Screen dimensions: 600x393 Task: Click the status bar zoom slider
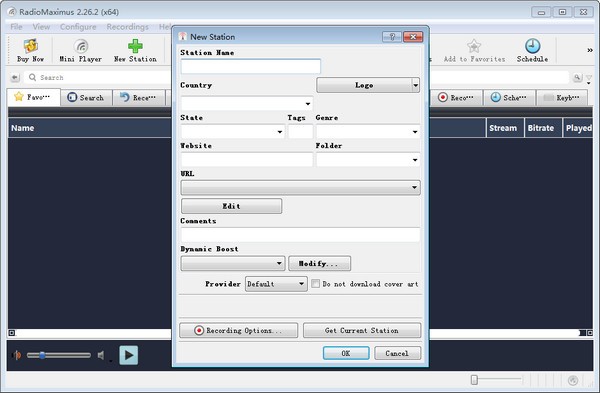click(474, 380)
